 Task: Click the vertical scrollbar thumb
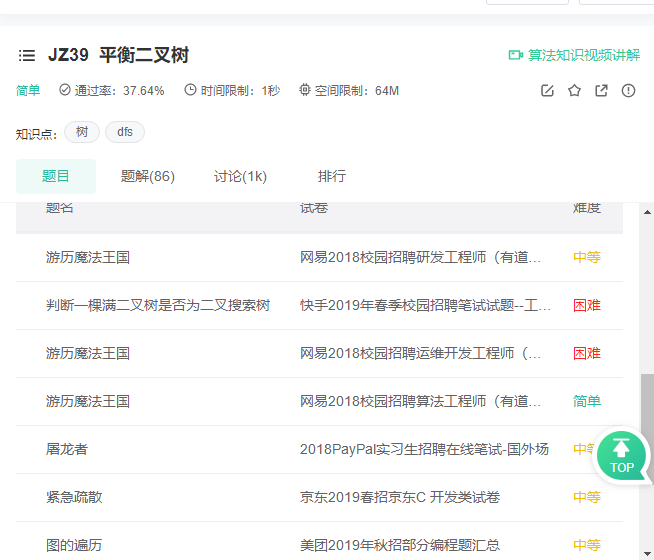647,404
